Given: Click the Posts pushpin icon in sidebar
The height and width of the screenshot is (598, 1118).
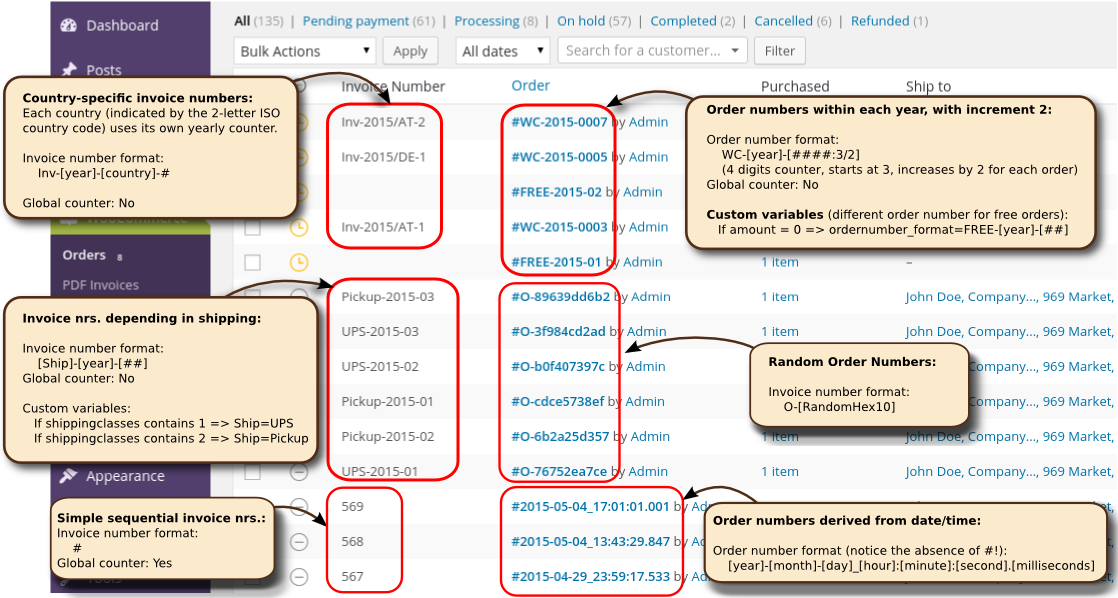Looking at the screenshot, I should tap(69, 70).
